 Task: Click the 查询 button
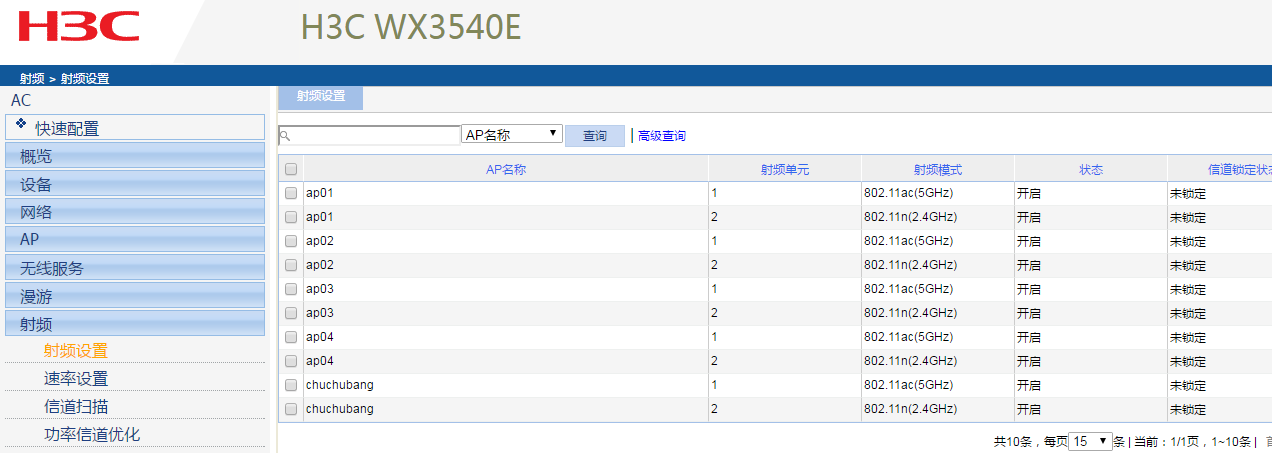click(595, 136)
